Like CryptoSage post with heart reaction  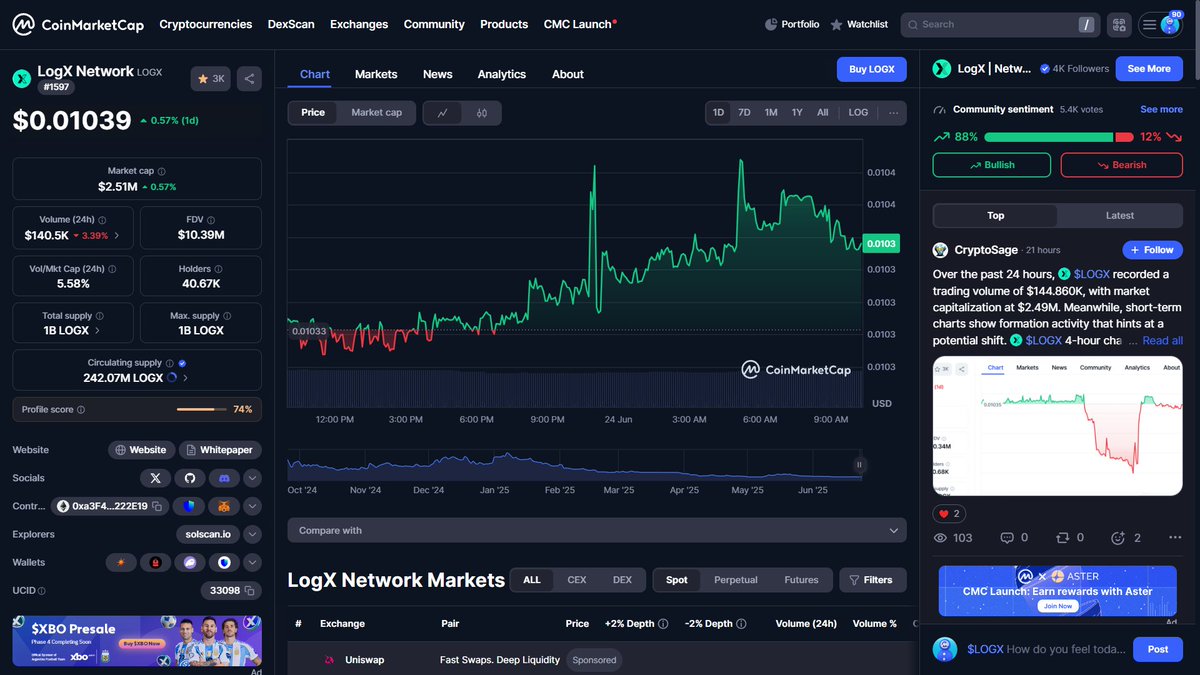point(947,513)
